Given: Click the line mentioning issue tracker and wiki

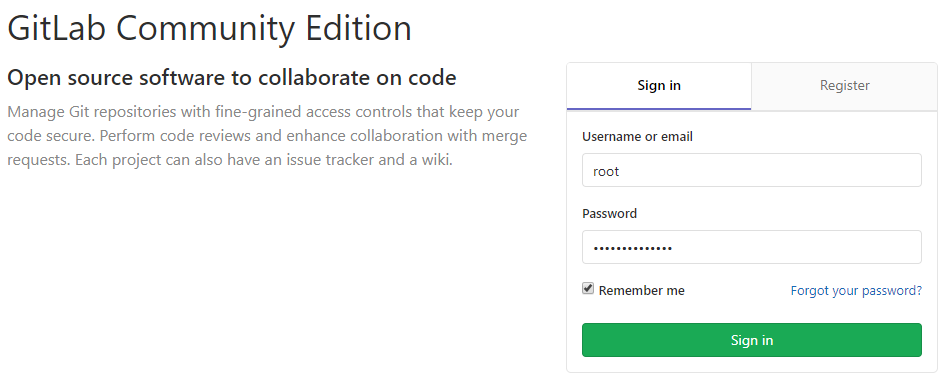Looking at the screenshot, I should coord(230,161).
